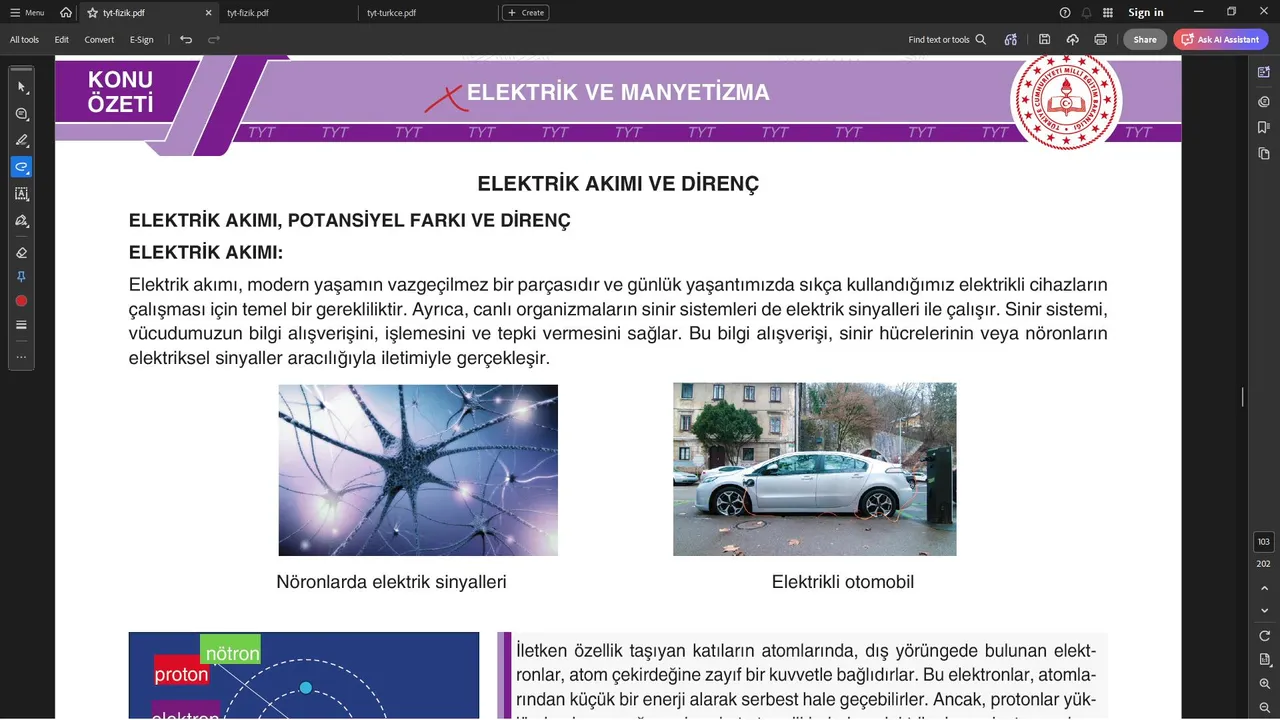Click the proton label in the atom diagram
The width and height of the screenshot is (1280, 720).
click(x=181, y=674)
